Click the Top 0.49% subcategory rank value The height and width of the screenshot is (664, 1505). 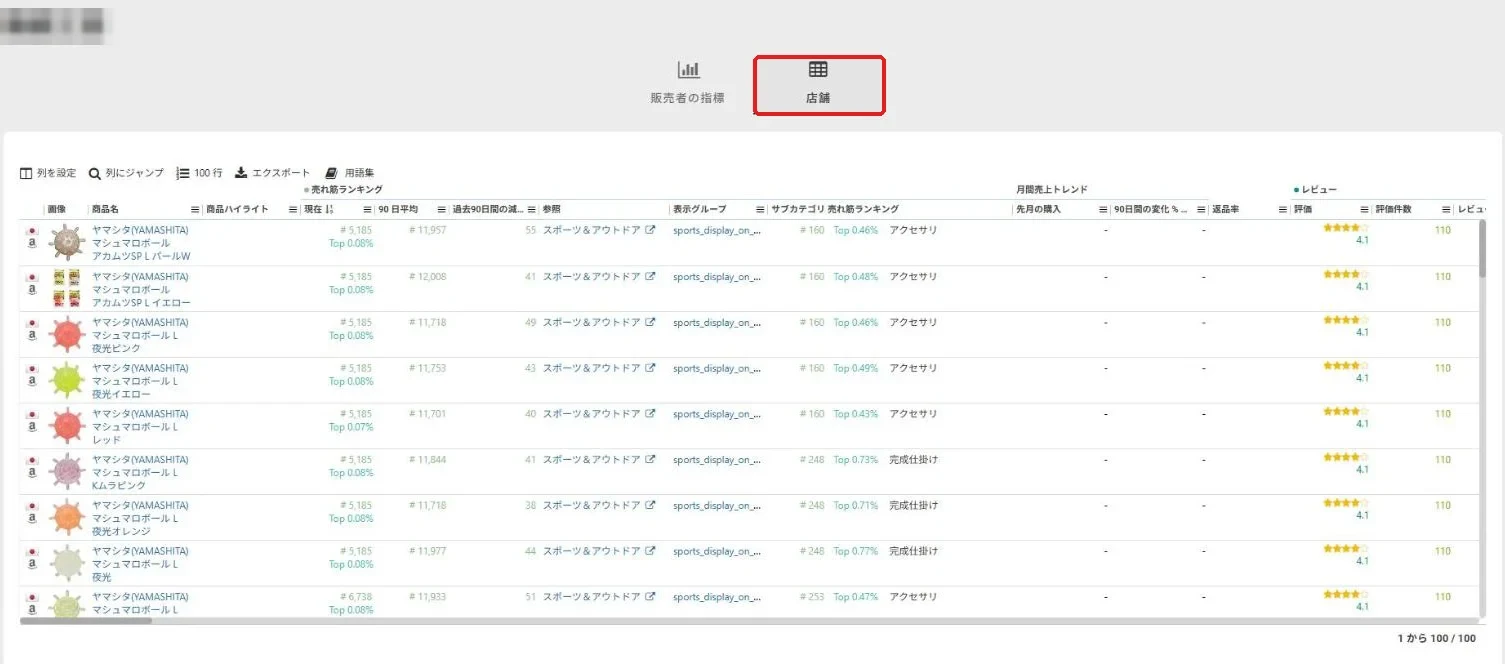(x=856, y=368)
